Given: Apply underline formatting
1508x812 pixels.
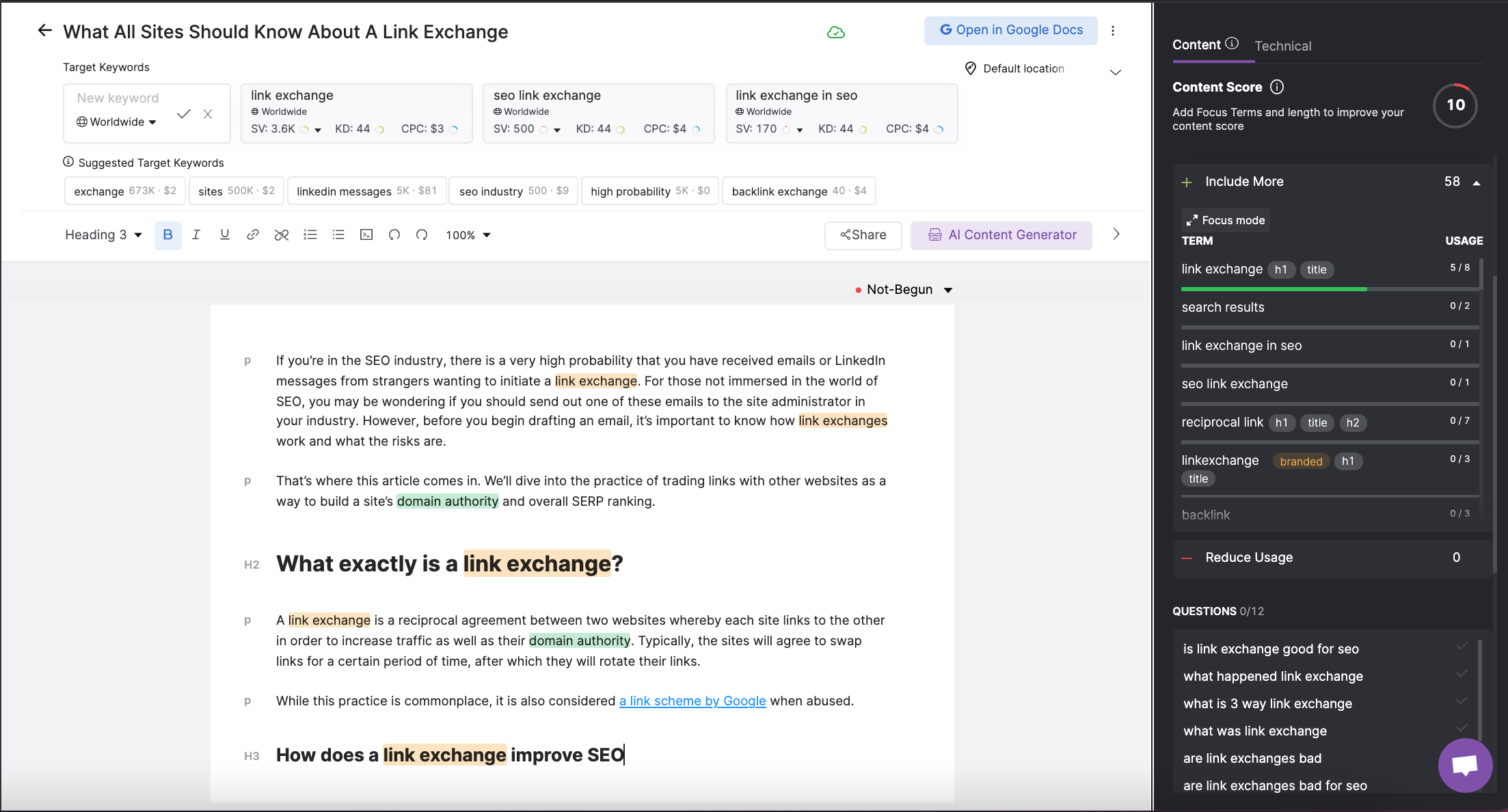Looking at the screenshot, I should click(224, 235).
